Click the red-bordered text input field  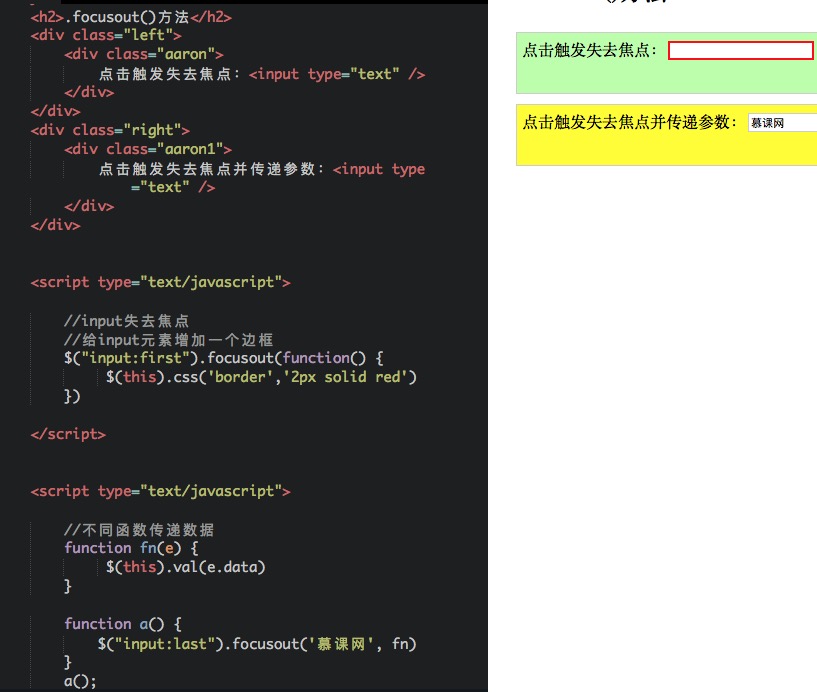click(740, 51)
